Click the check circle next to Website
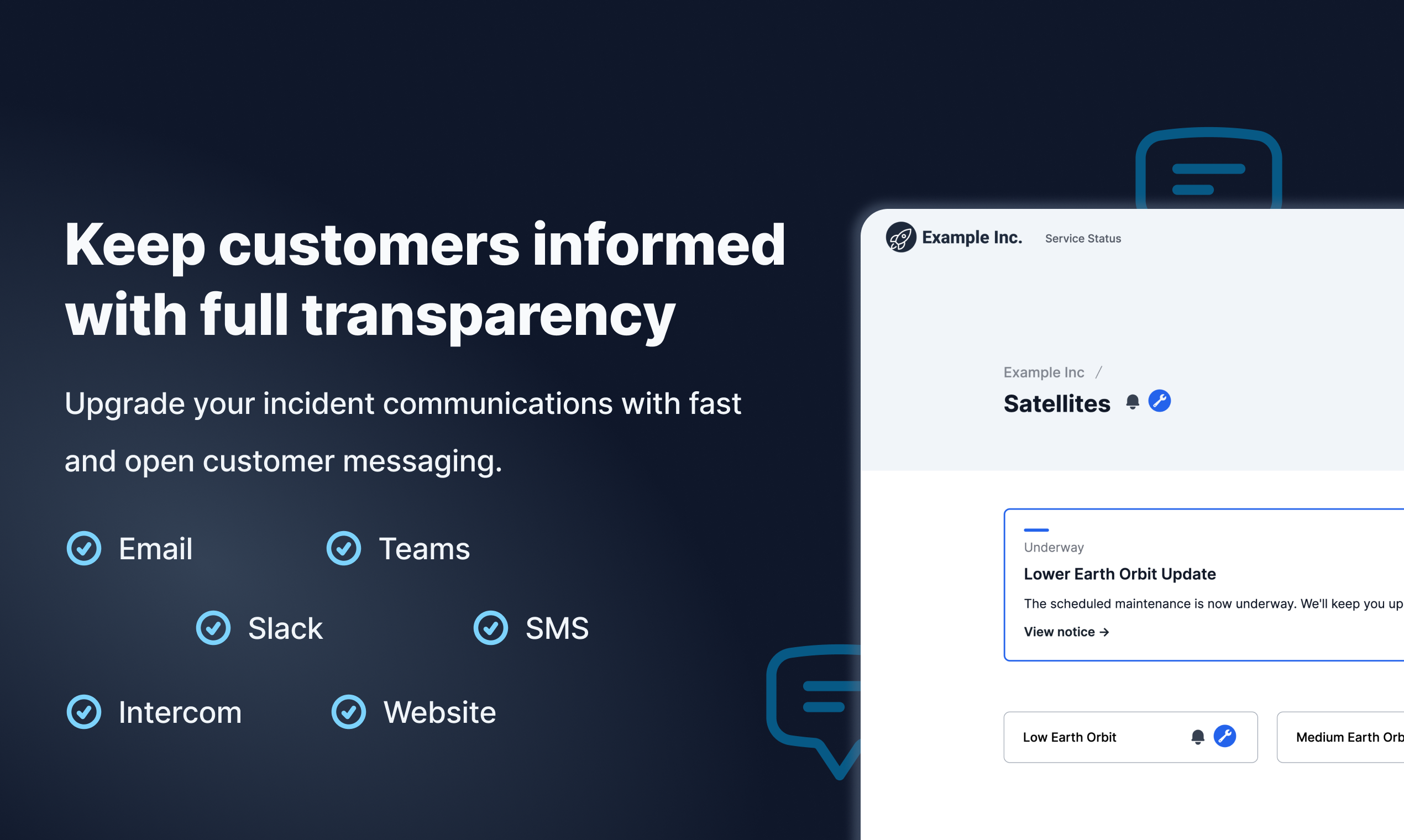The image size is (1404, 840). [349, 712]
